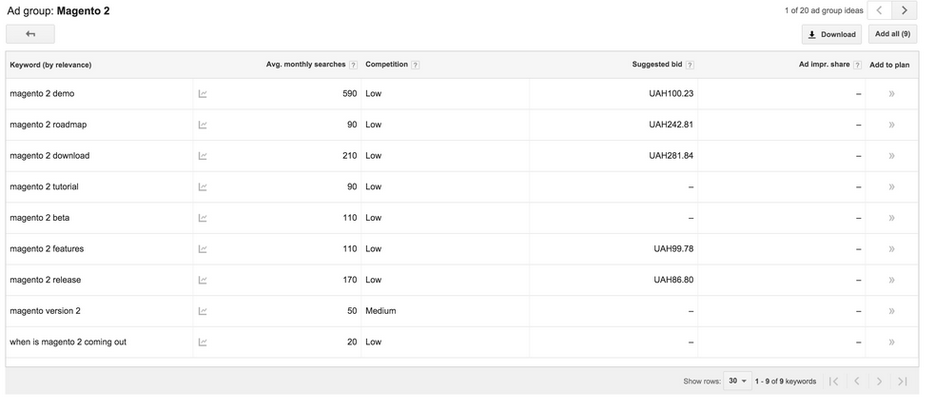Viewport: 927px width, 399px height.
Task: Go to previous page of keywords
Action: coord(856,381)
